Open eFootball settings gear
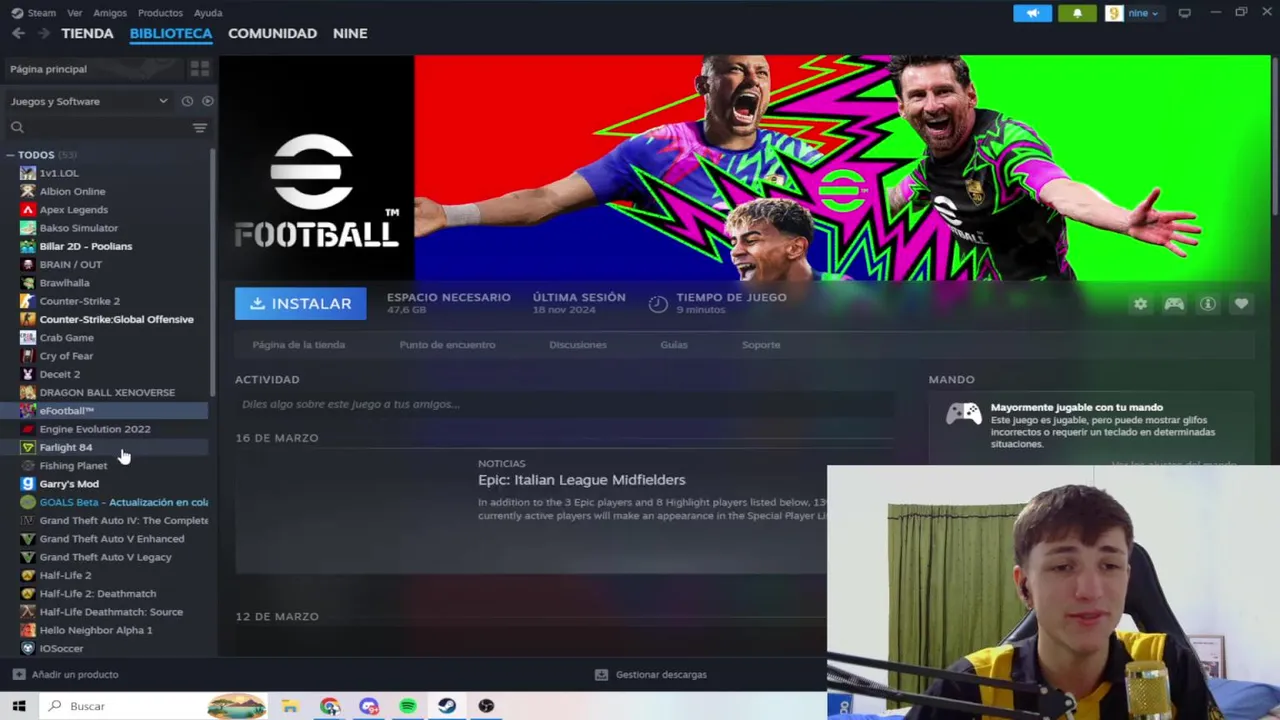This screenshot has width=1280, height=720. (x=1140, y=304)
